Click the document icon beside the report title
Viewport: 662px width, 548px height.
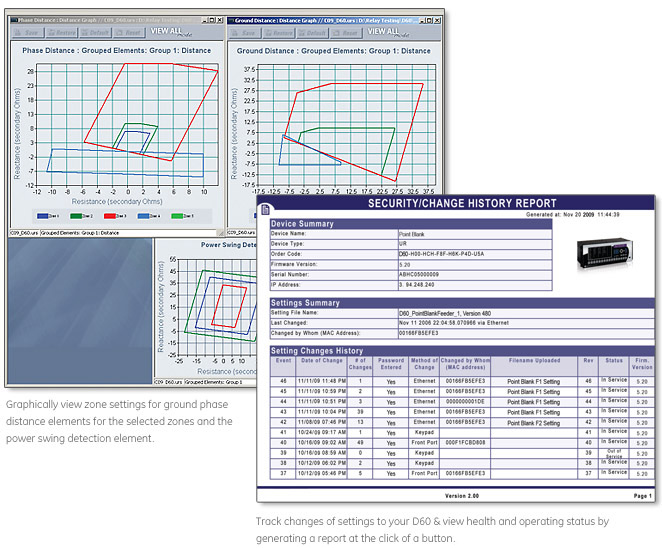click(266, 209)
